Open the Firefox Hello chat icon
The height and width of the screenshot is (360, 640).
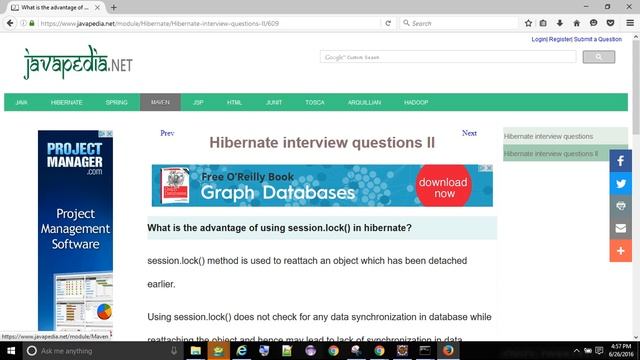(x=593, y=23)
